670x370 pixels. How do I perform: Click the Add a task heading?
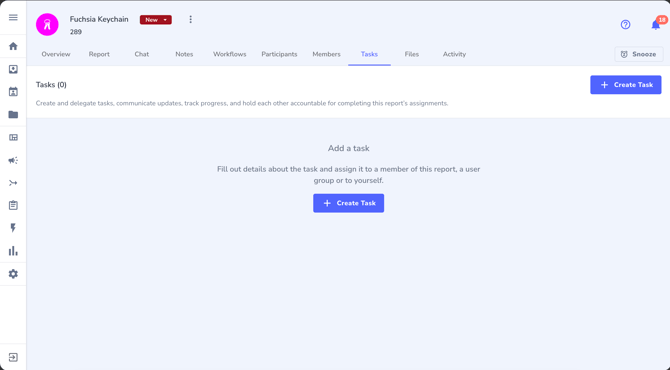tap(349, 148)
